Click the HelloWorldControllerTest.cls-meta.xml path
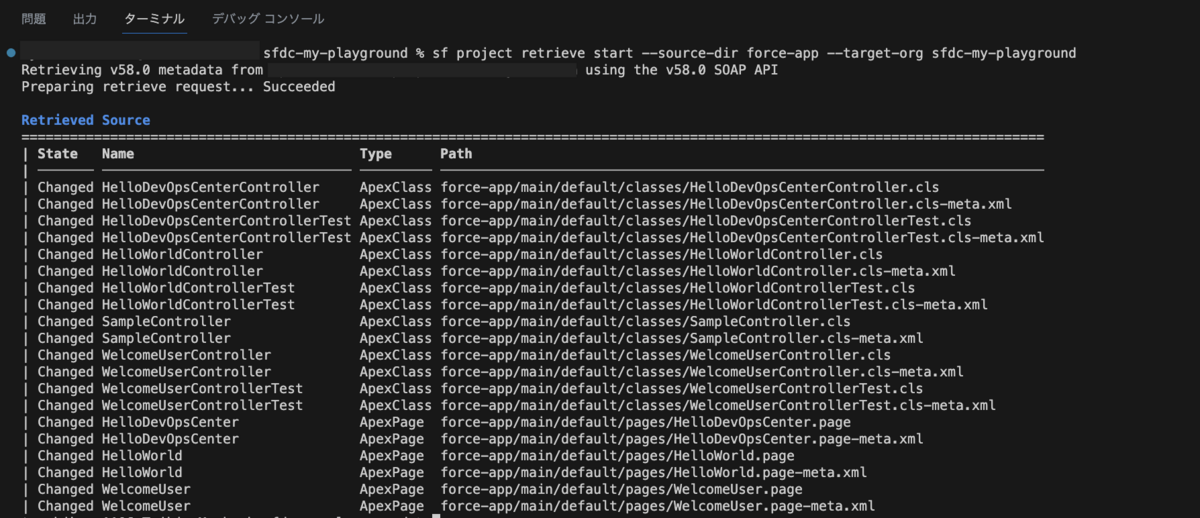This screenshot has height=518, width=1200. click(714, 304)
